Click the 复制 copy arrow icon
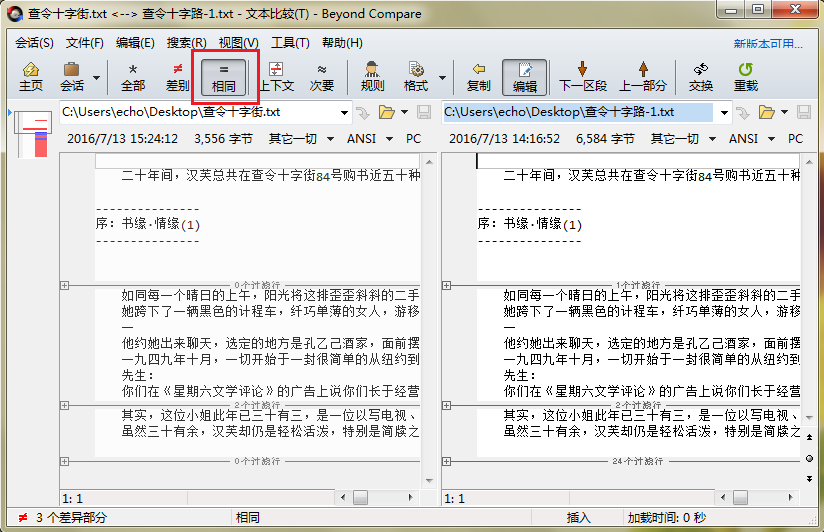The height and width of the screenshot is (532, 824). click(x=479, y=77)
